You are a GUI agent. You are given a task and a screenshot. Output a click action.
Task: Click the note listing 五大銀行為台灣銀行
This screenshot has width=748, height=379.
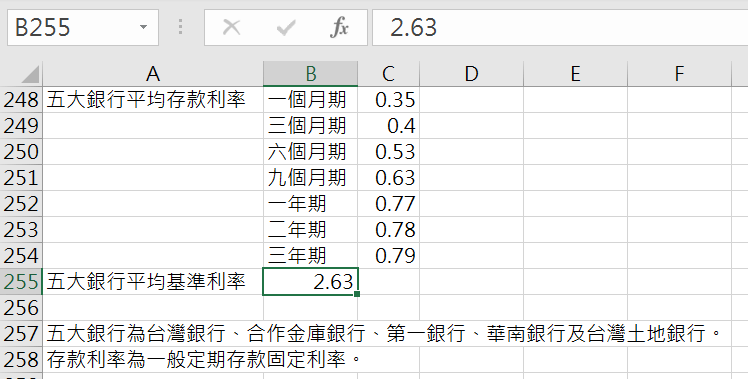[384, 334]
